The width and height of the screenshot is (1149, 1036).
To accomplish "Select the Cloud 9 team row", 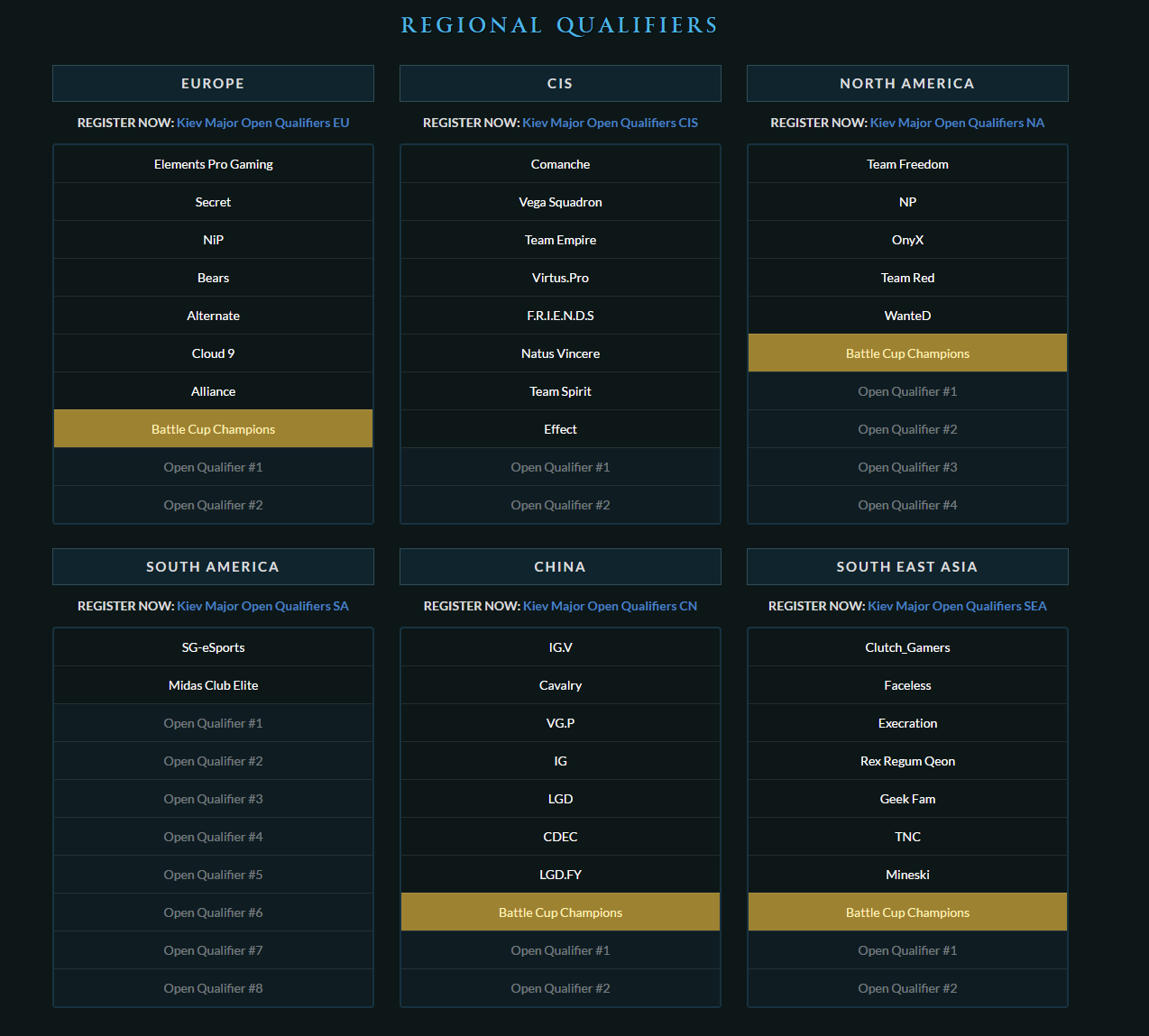I will coord(213,353).
